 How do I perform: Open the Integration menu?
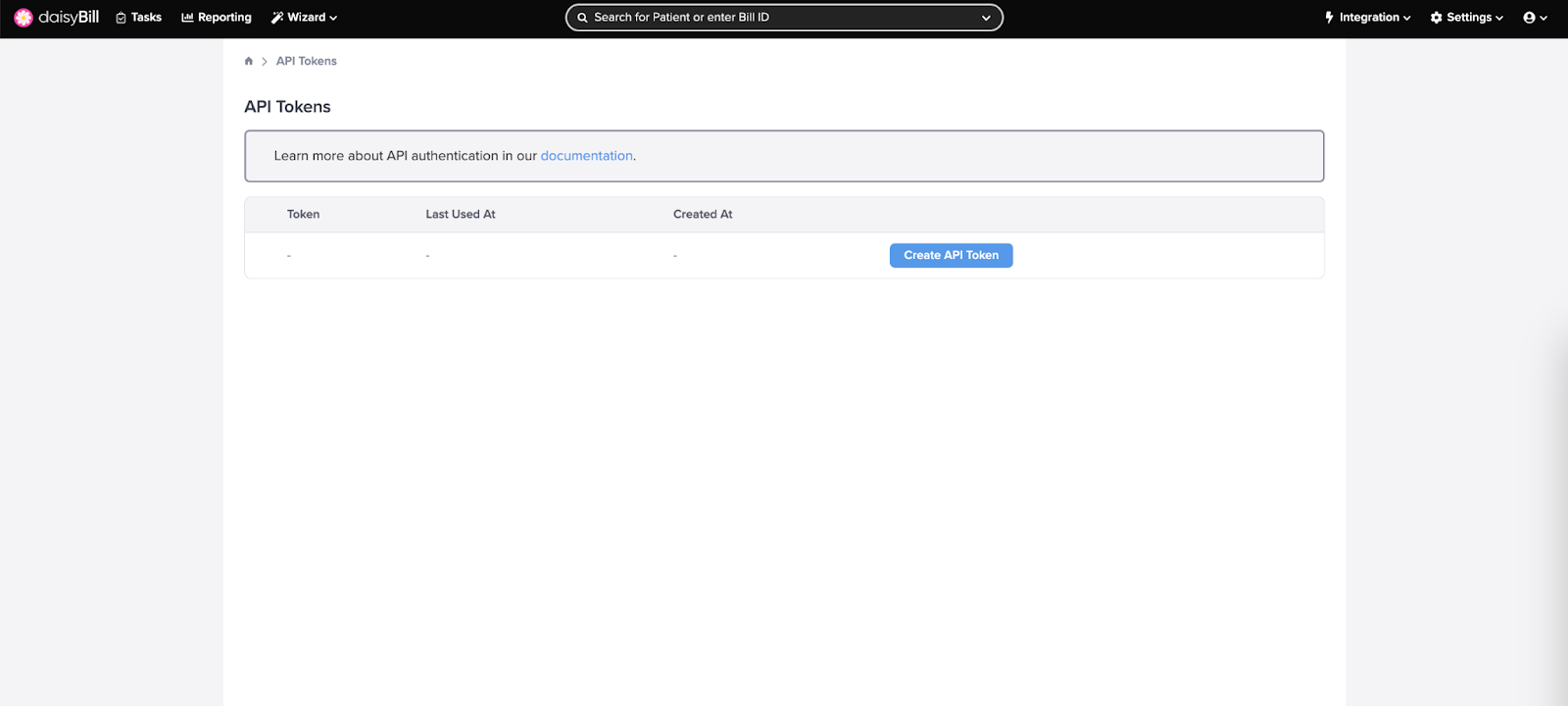click(x=1368, y=18)
